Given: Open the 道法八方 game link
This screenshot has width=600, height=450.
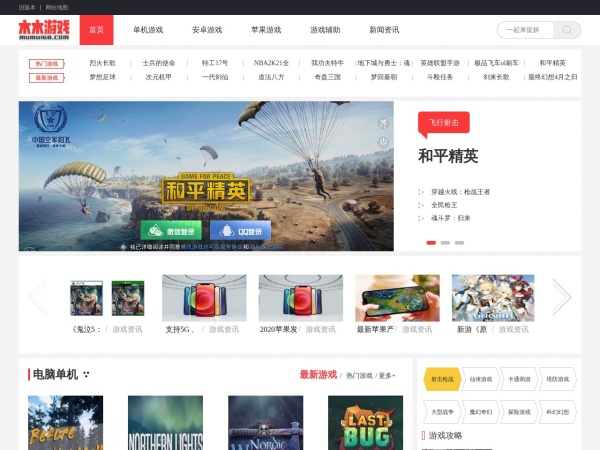Looking at the screenshot, I should [271, 77].
